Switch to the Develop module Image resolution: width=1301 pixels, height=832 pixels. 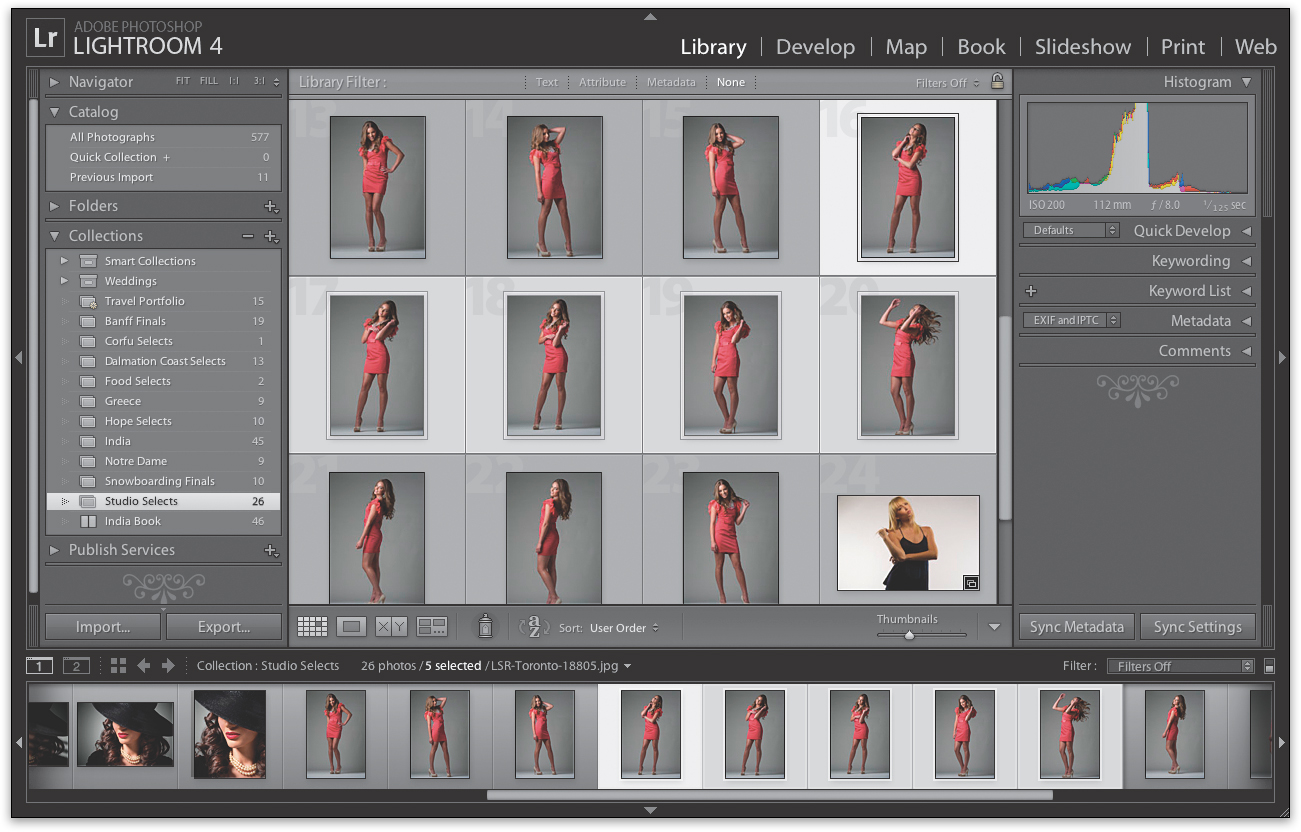coord(815,46)
